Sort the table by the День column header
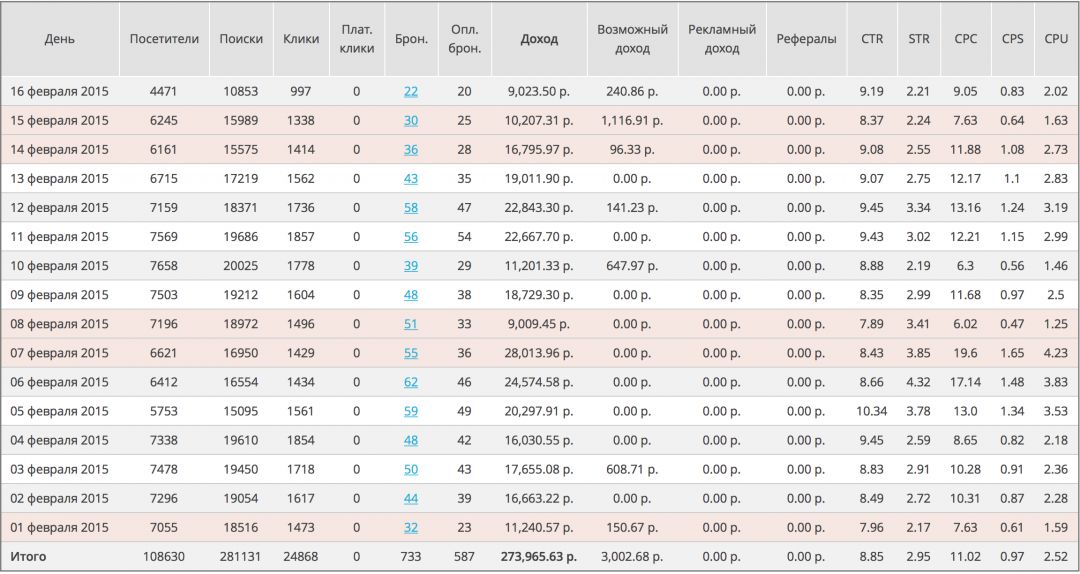The image size is (1080, 574). 60,39
